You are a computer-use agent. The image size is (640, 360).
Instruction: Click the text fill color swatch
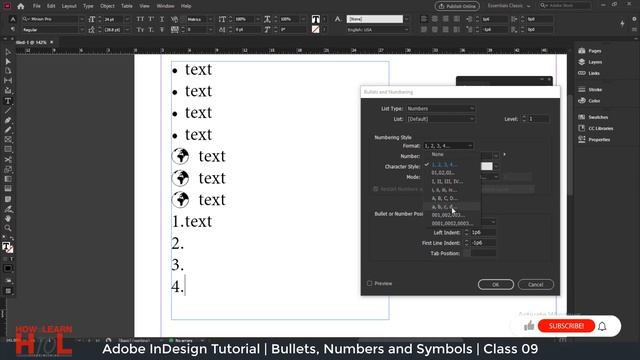pos(316,19)
